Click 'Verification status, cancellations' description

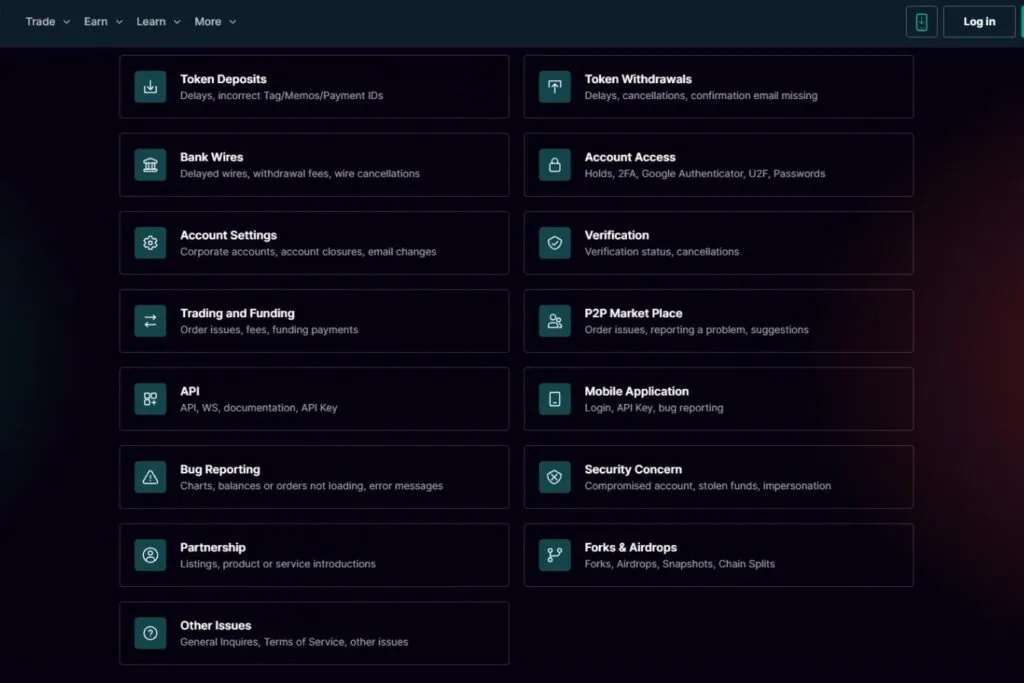pos(662,251)
